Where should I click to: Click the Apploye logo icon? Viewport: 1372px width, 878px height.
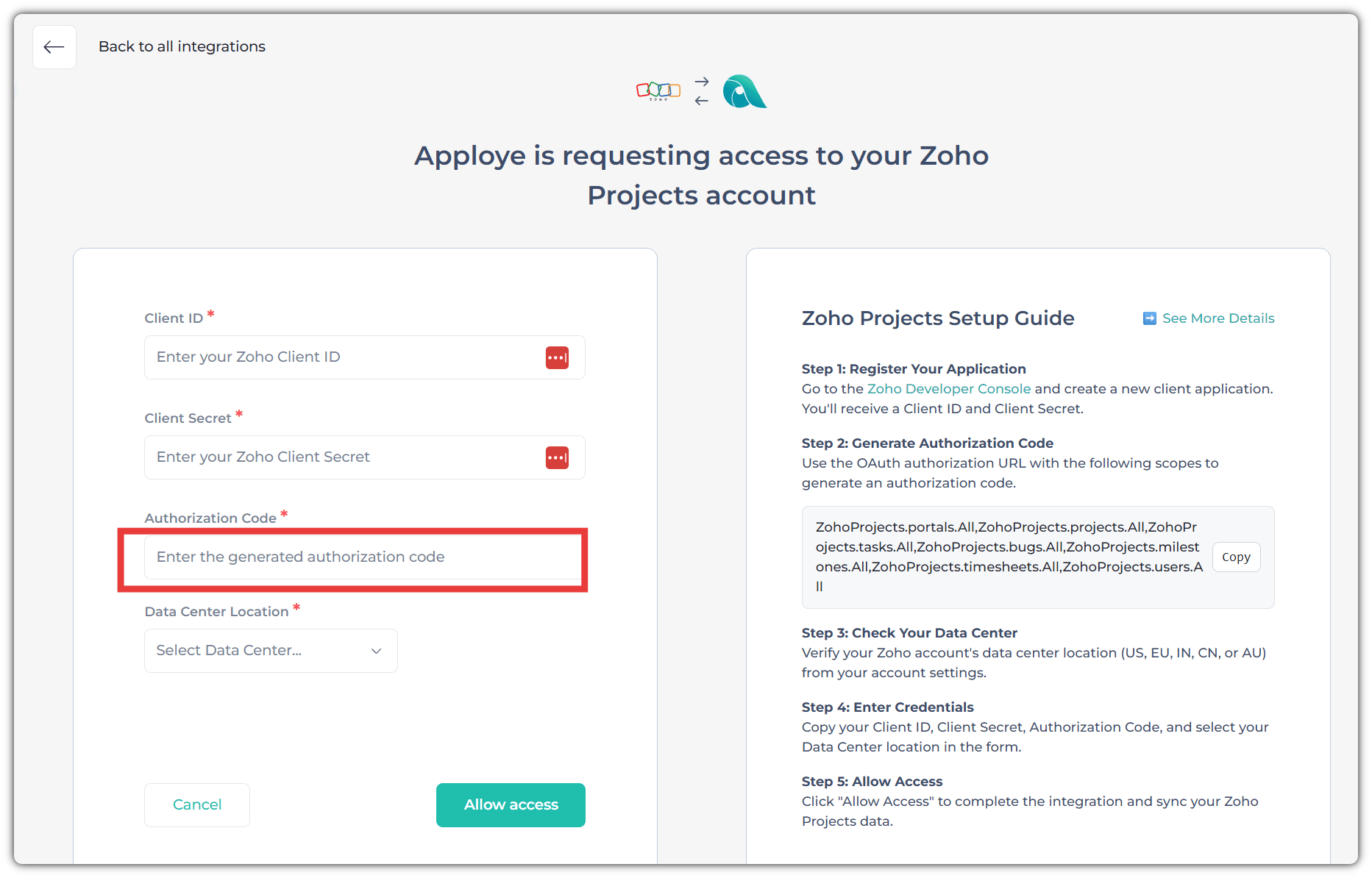click(744, 92)
